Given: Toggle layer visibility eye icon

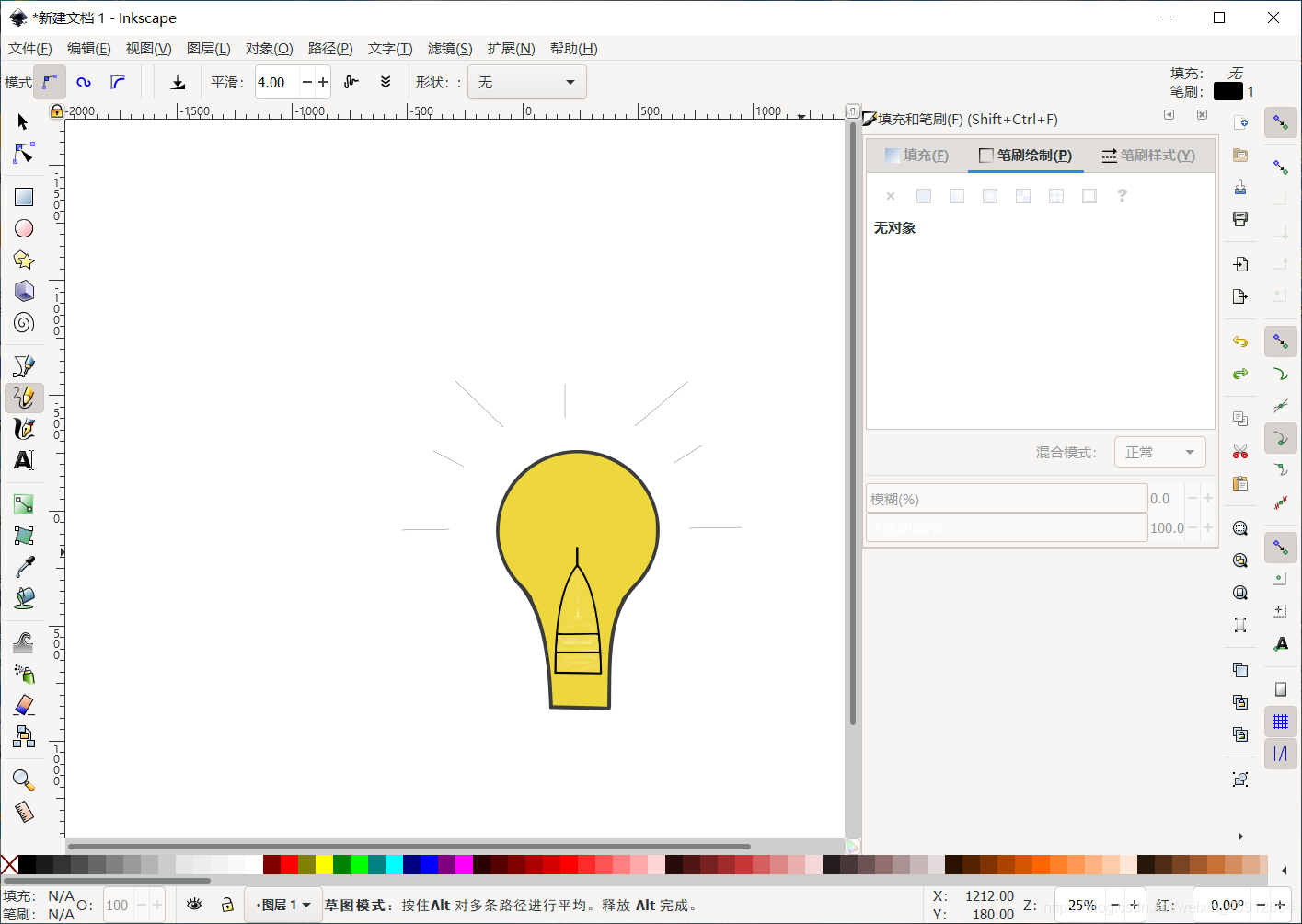Looking at the screenshot, I should tap(194, 905).
